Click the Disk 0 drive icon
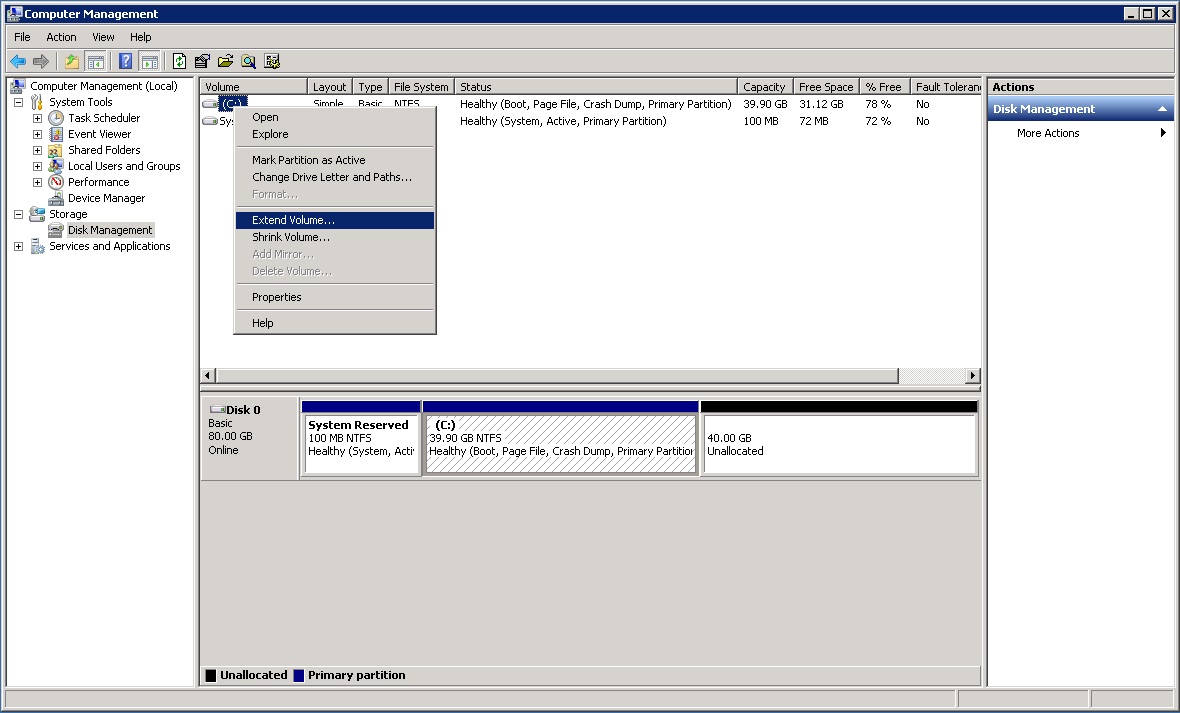 coord(216,410)
